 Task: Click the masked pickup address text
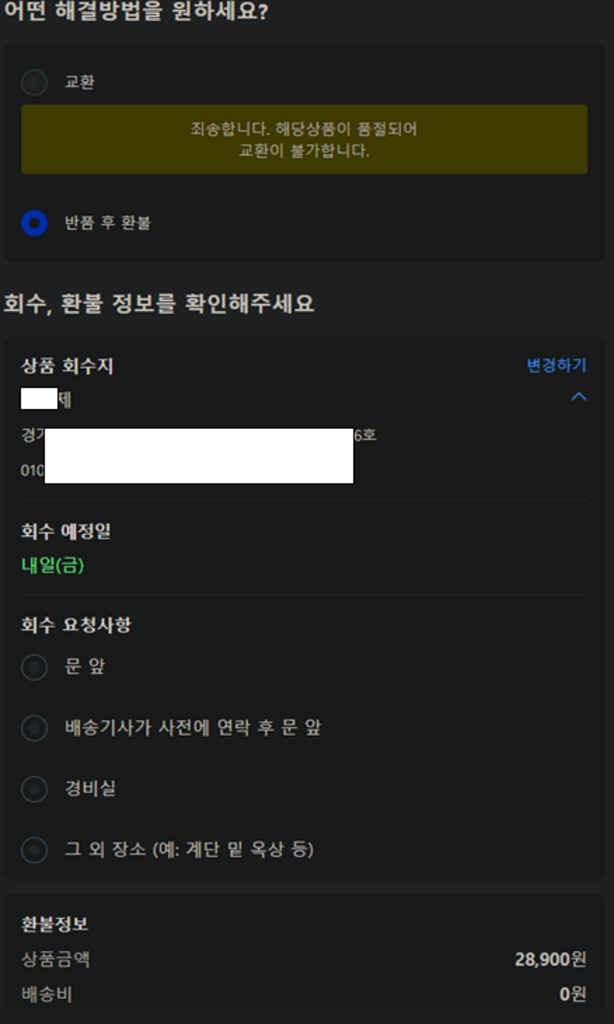point(199,435)
